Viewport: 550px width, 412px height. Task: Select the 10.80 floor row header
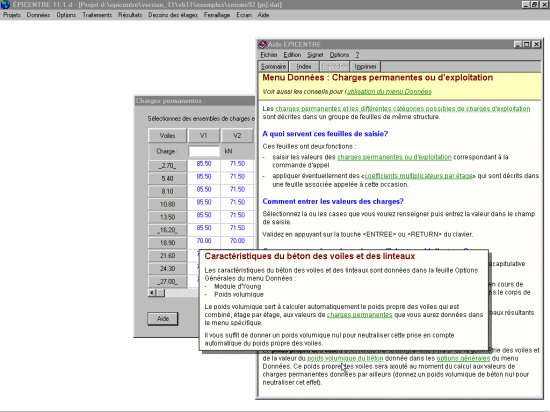[167, 204]
